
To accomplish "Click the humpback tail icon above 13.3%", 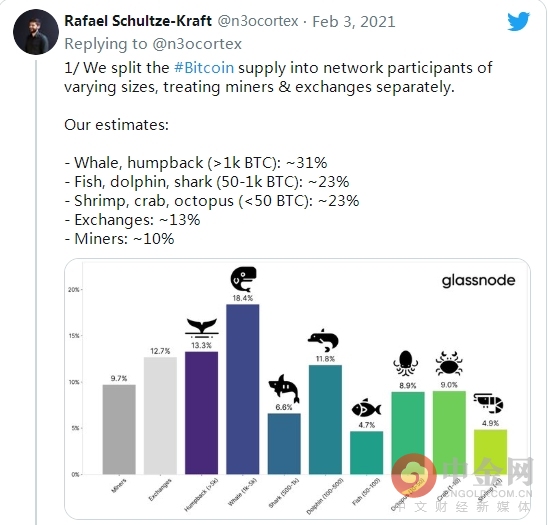I will [x=202, y=328].
